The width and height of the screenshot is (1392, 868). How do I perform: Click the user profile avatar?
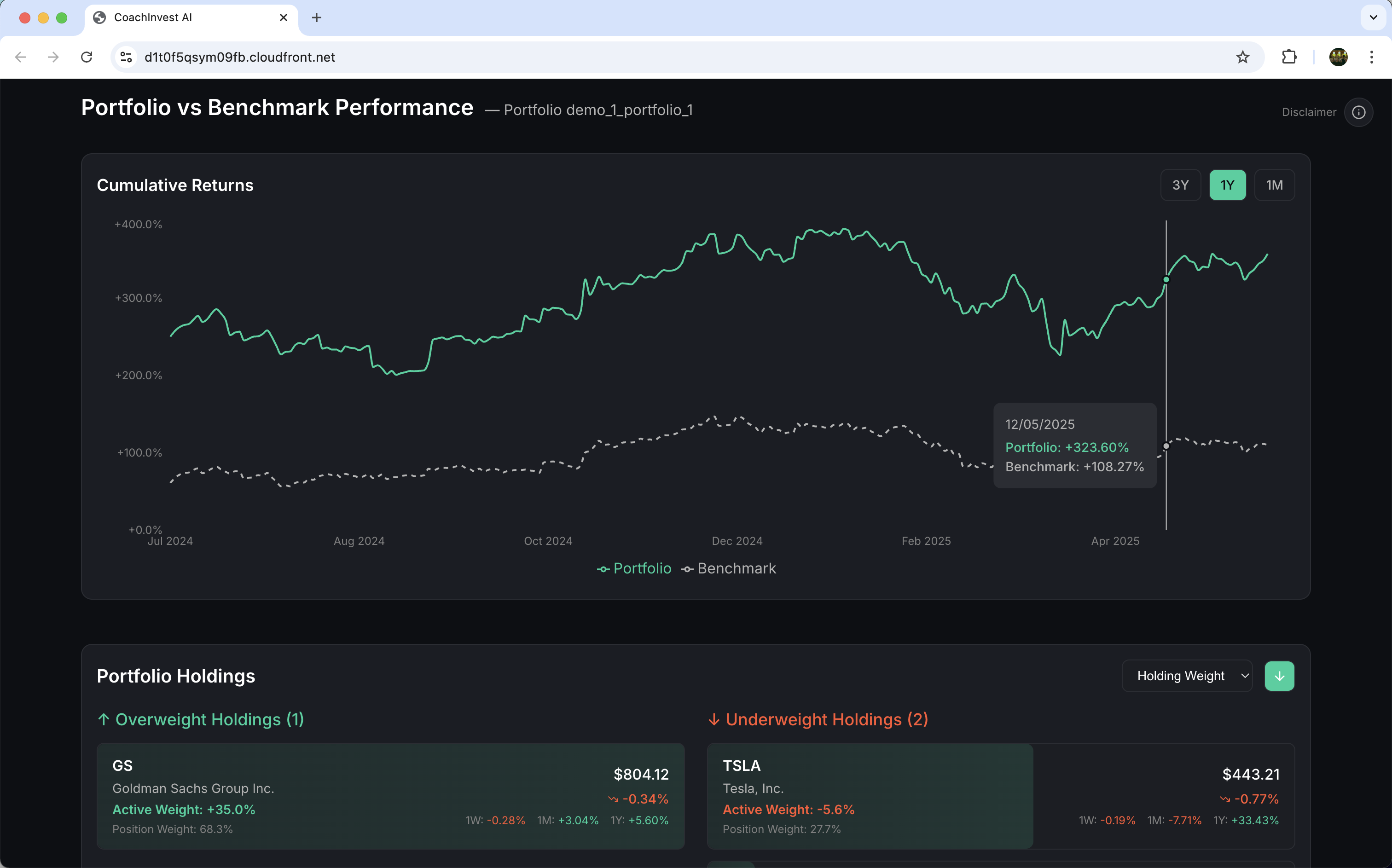(x=1338, y=57)
